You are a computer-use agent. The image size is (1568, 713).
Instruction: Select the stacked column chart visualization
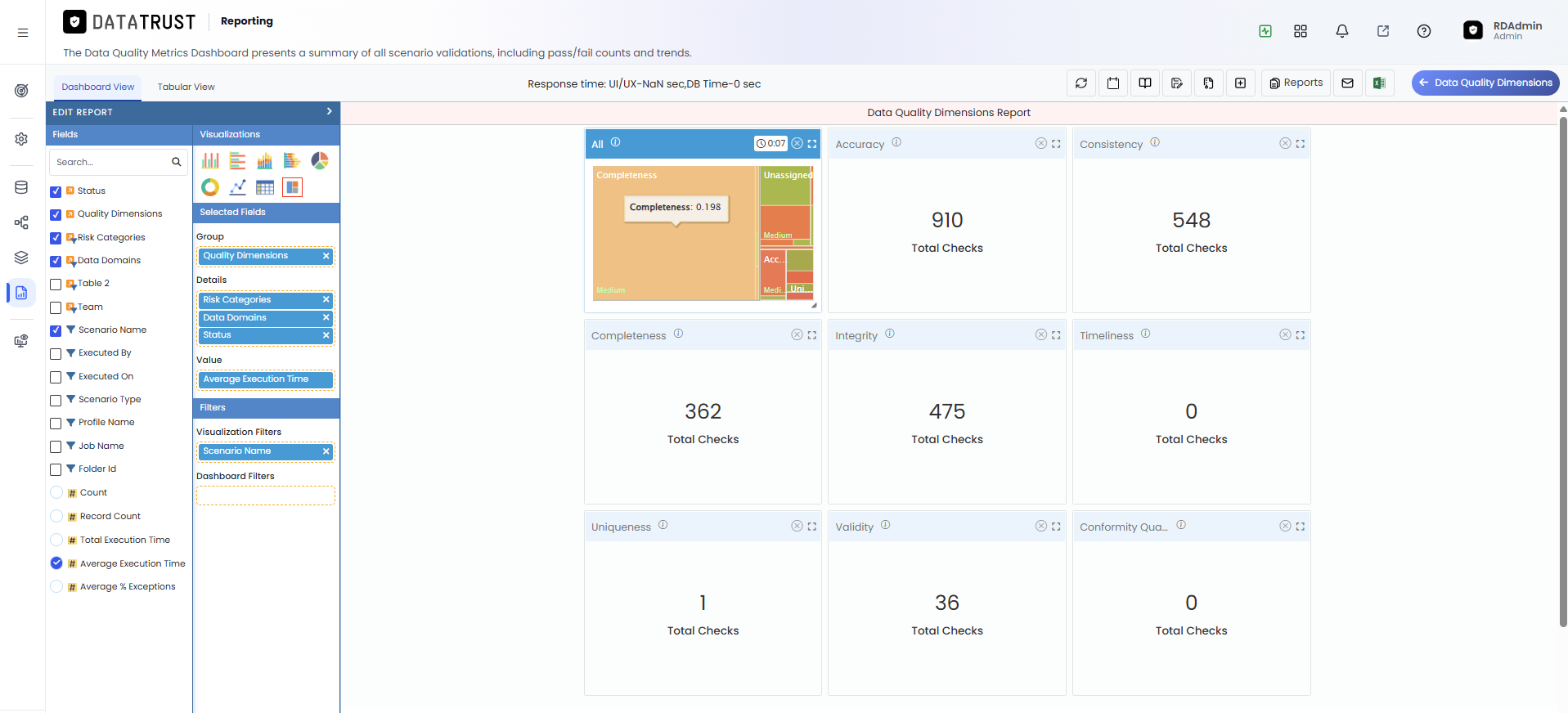265,160
